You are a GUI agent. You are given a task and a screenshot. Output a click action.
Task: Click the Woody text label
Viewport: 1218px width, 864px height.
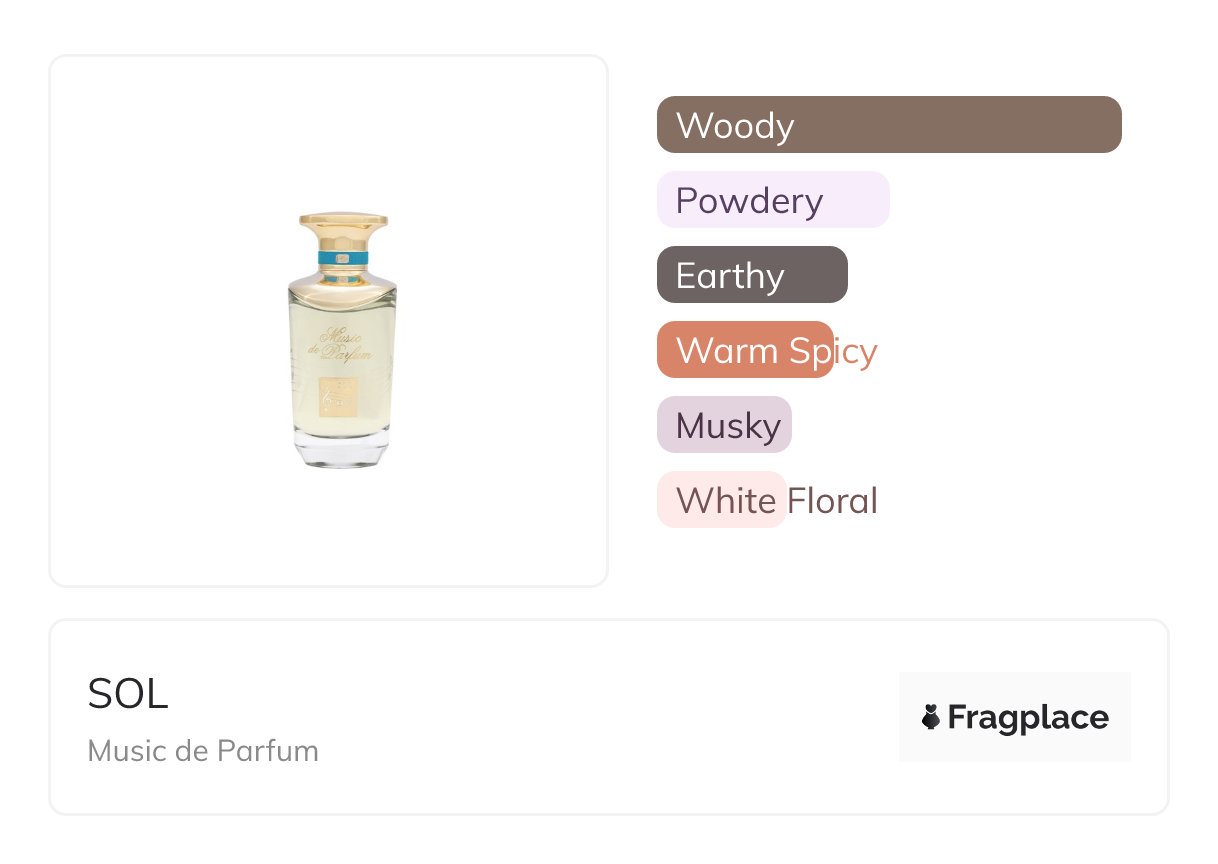point(735,126)
